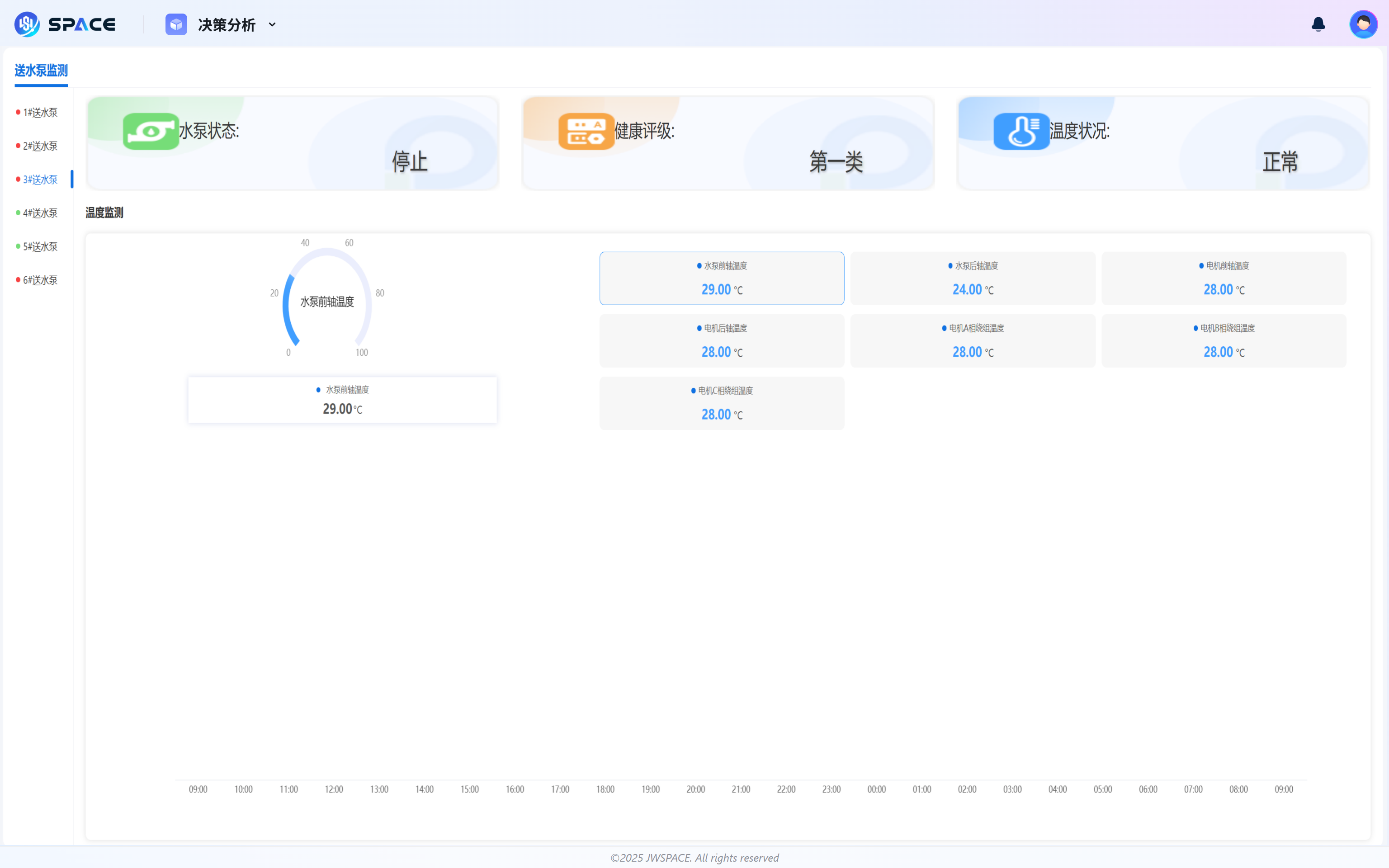
Task: Click the cube icon next to 决策分析
Action: (x=176, y=24)
